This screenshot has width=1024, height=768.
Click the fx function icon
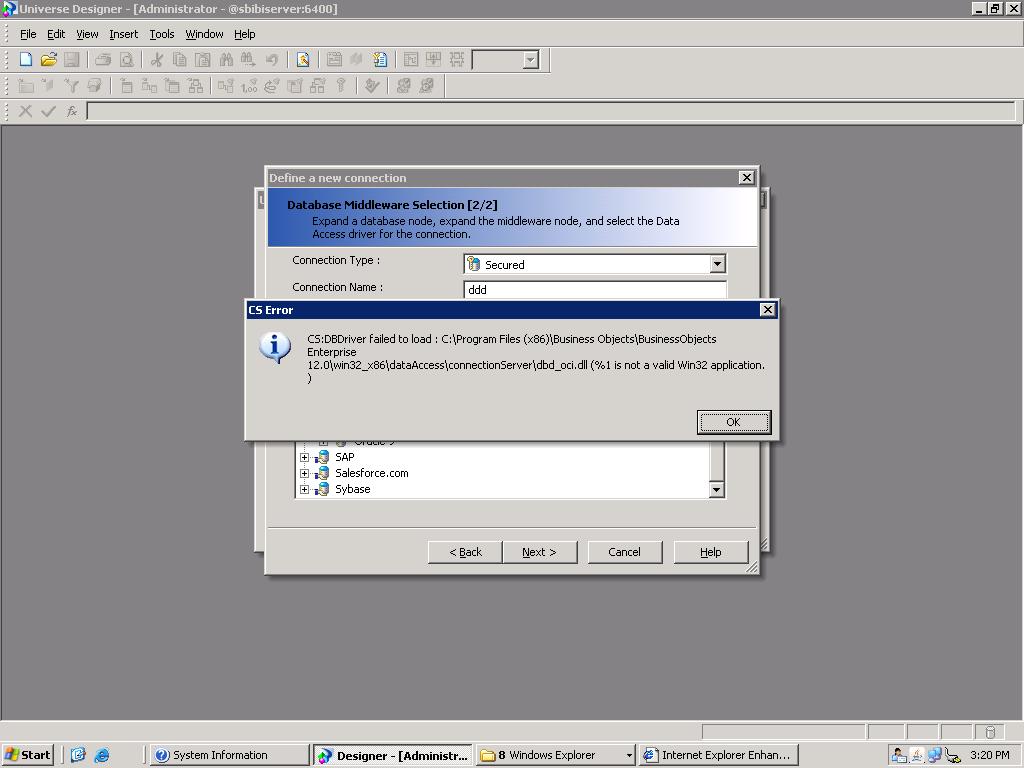point(72,111)
